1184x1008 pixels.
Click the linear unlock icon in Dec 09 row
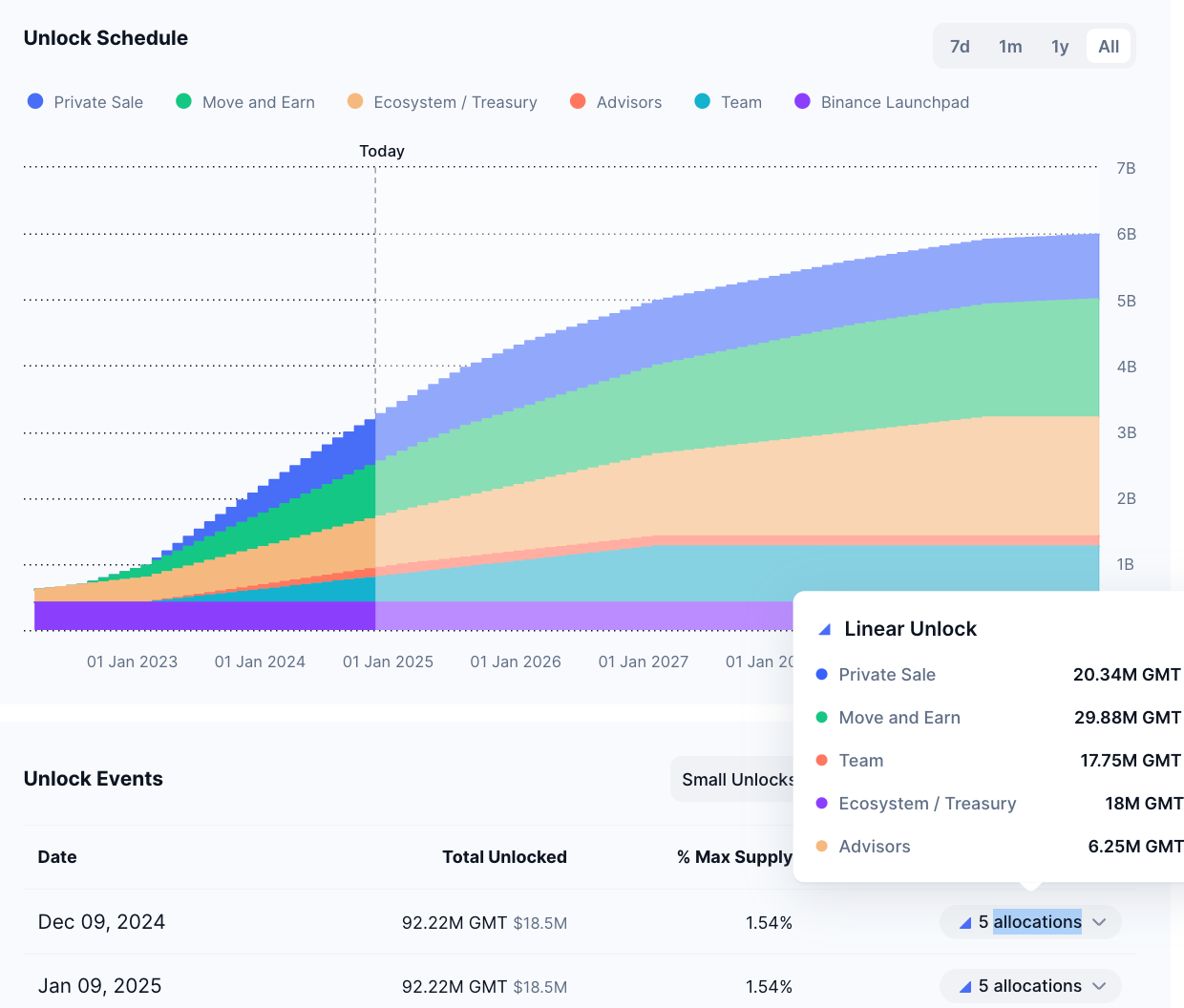(x=965, y=922)
